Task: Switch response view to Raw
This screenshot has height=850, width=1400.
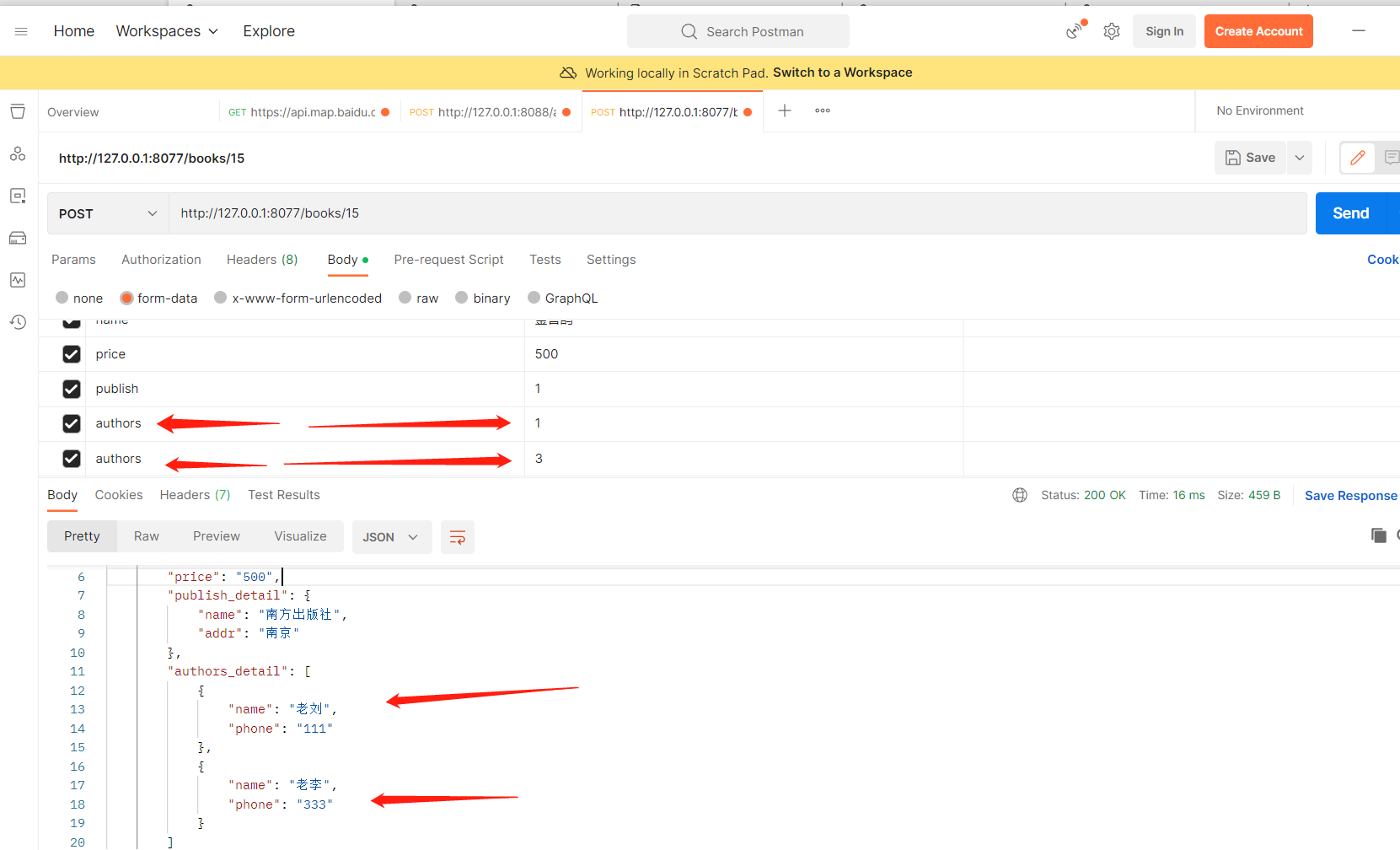Action: (147, 536)
